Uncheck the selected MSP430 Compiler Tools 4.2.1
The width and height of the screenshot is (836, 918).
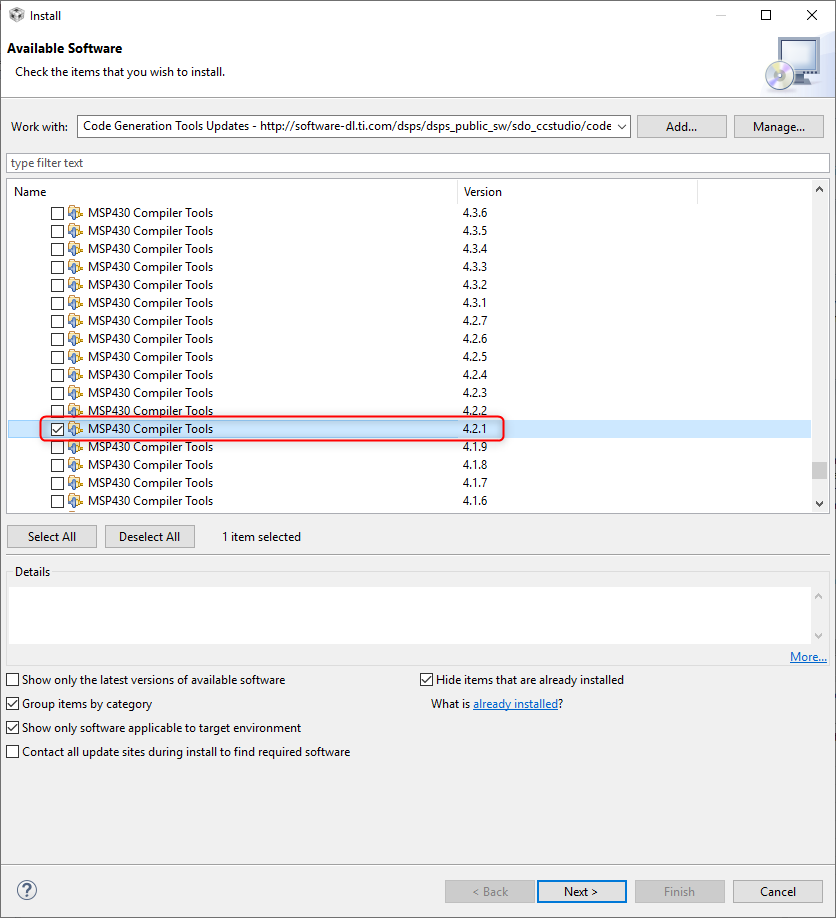coord(57,428)
